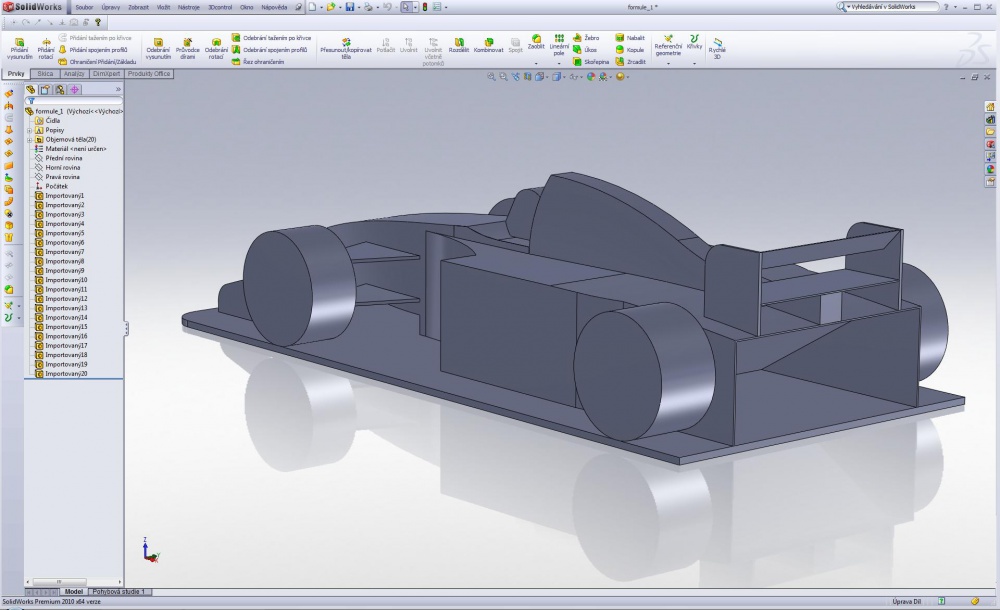Viewport: 1000px width, 610px height.
Task: Select the Přidání vysunutím extrude tool
Action: [x=20, y=48]
